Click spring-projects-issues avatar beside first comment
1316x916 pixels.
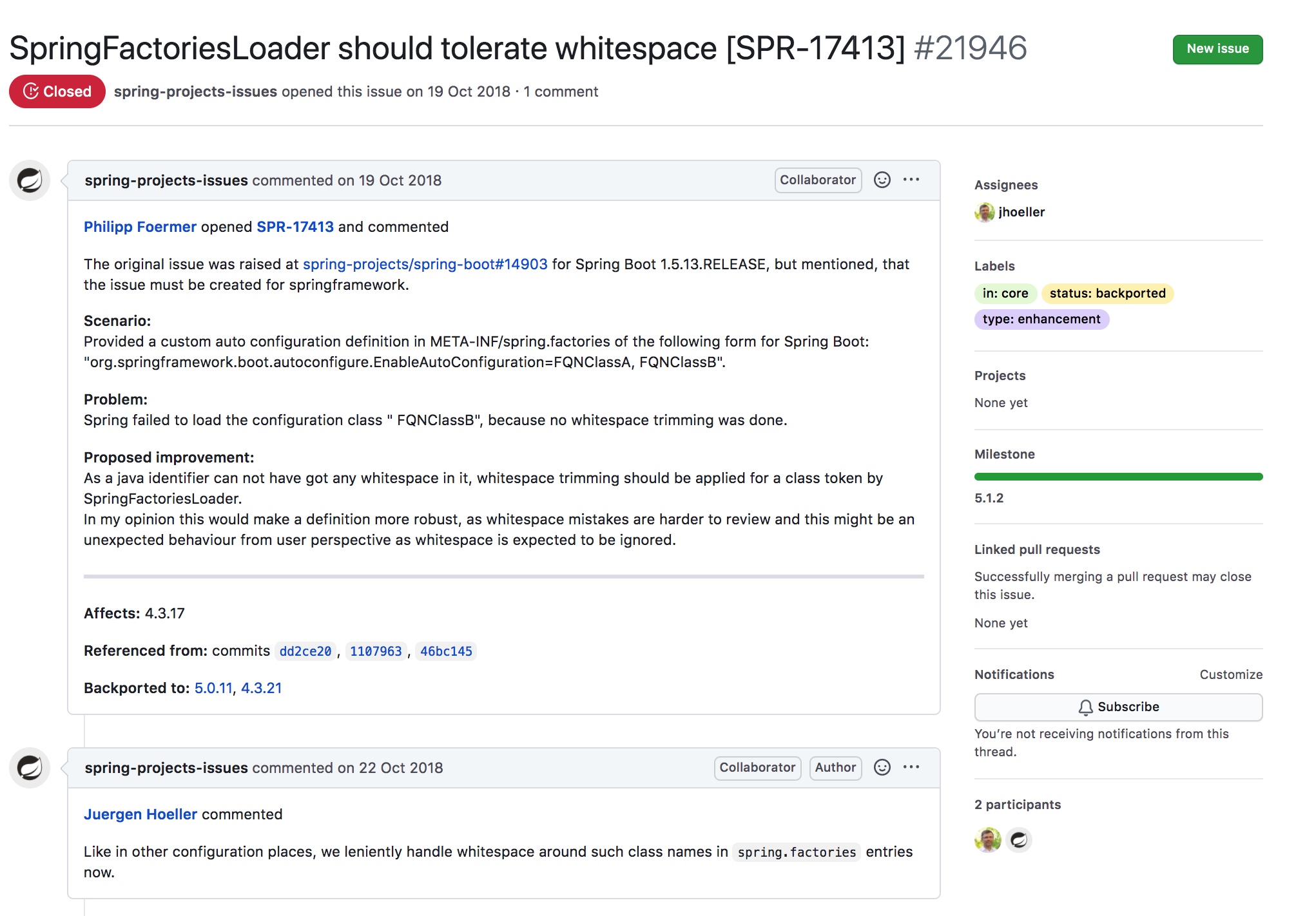(30, 180)
